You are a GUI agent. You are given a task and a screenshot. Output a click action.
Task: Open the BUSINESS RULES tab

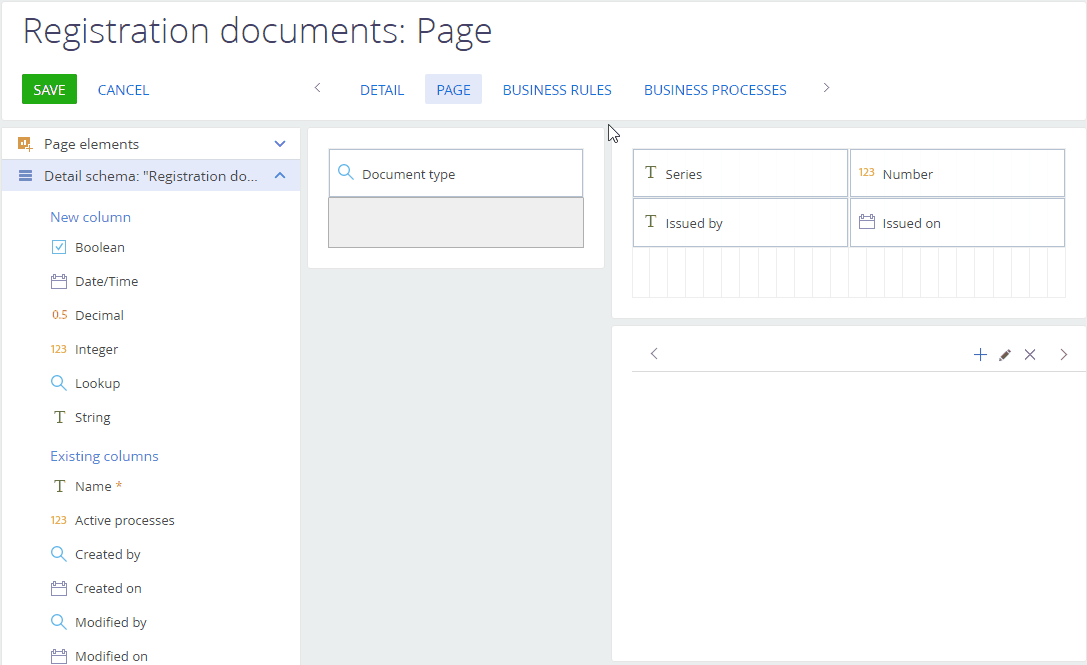click(x=557, y=89)
